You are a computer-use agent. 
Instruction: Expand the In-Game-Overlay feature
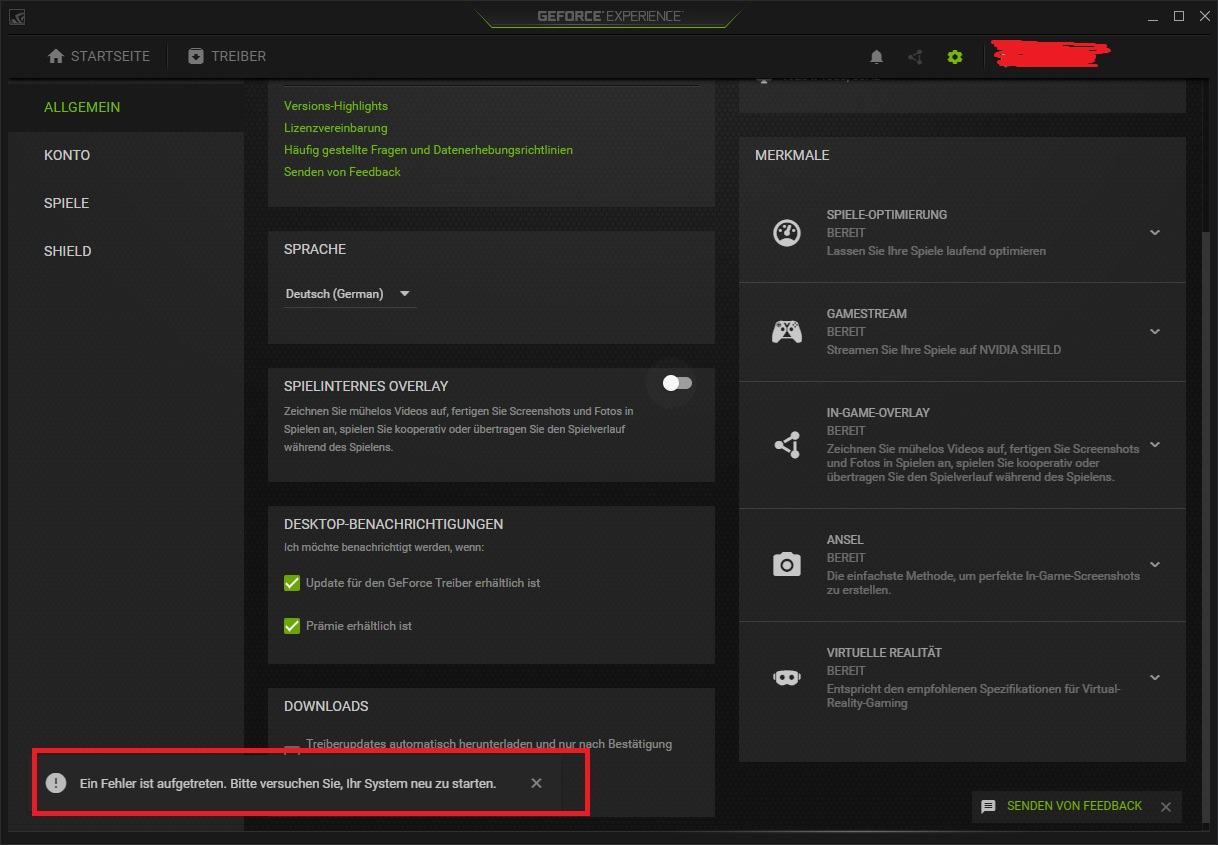pos(1155,445)
